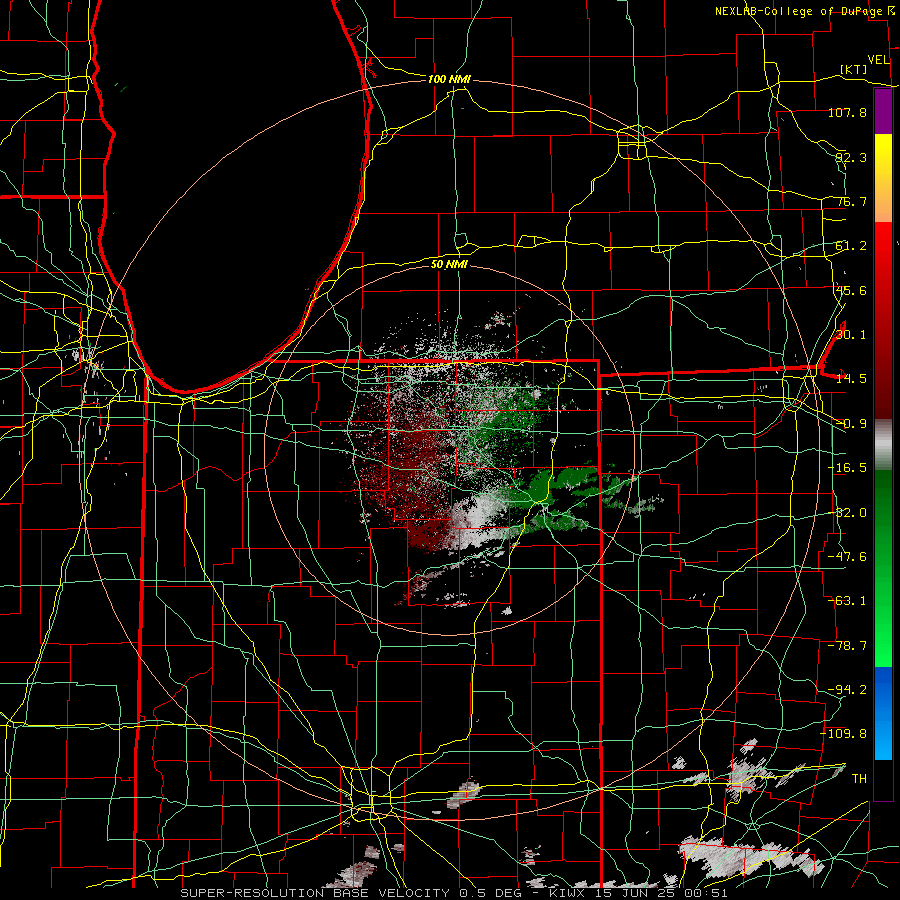Click the [KT] units label
This screenshot has height=900, width=900.
854,69
